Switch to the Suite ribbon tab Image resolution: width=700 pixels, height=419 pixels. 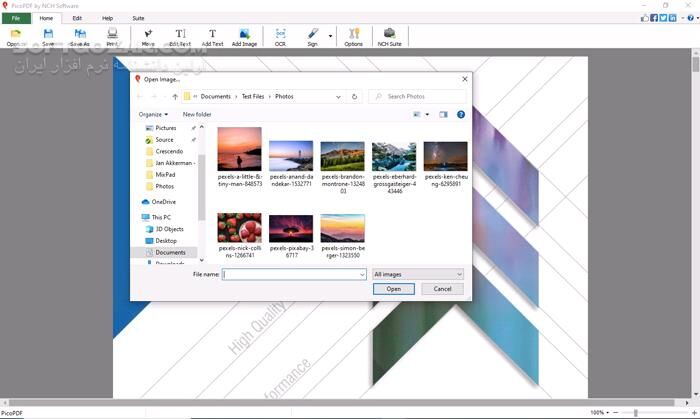pyautogui.click(x=138, y=18)
